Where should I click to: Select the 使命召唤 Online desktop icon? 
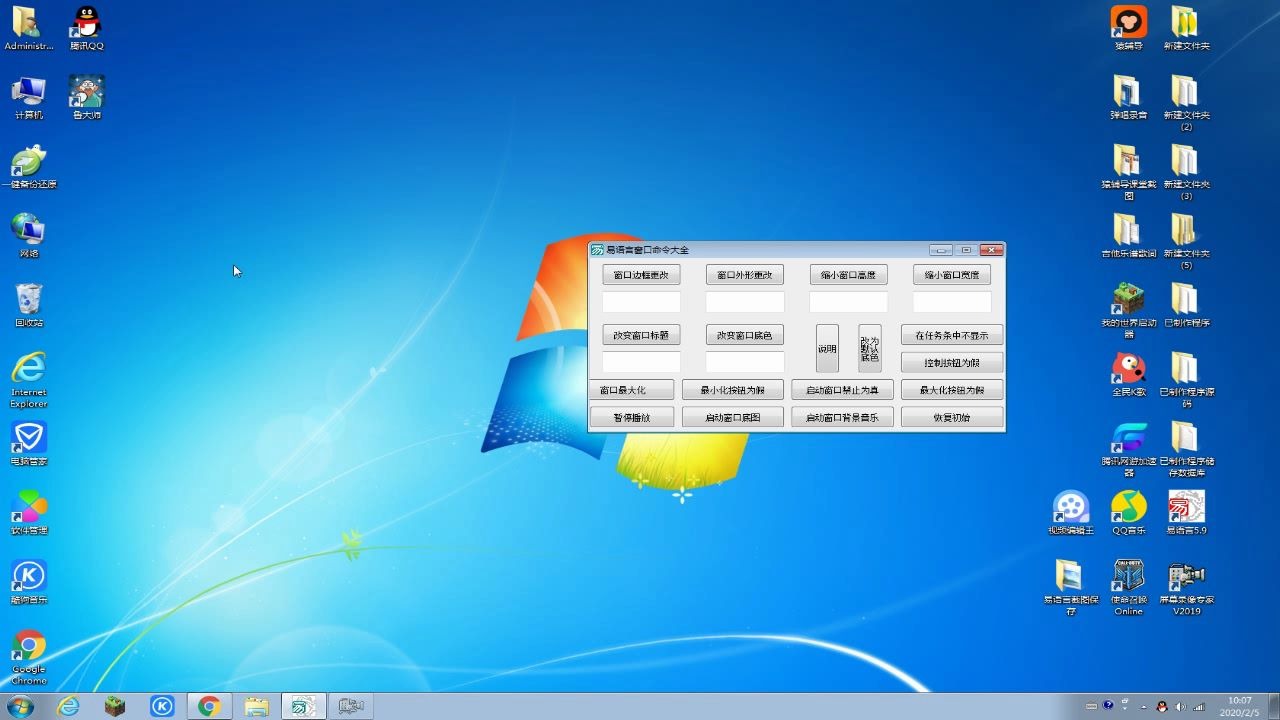1128,587
